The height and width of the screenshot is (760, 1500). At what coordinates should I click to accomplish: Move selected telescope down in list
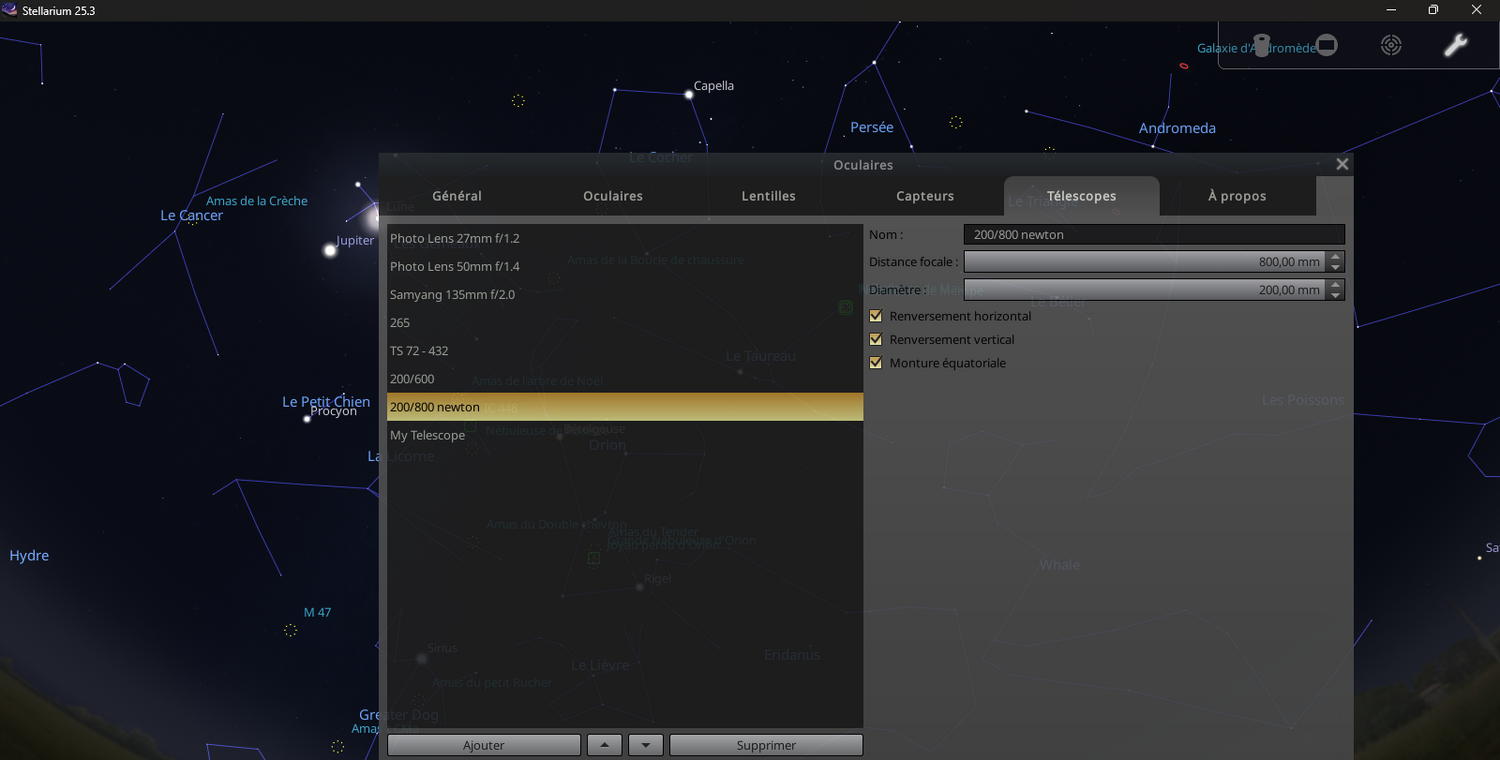click(646, 745)
